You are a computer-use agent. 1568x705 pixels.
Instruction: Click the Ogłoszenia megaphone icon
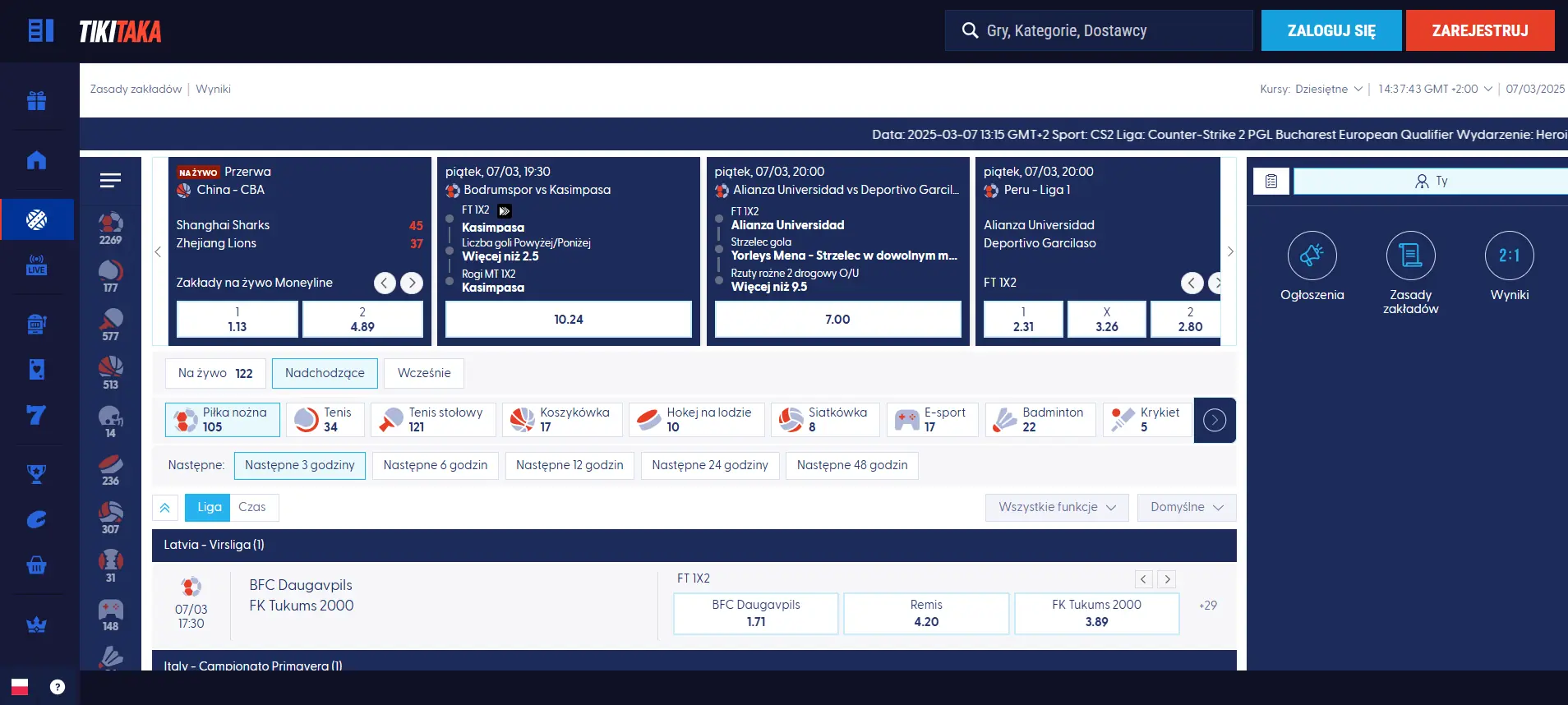[1312, 256]
